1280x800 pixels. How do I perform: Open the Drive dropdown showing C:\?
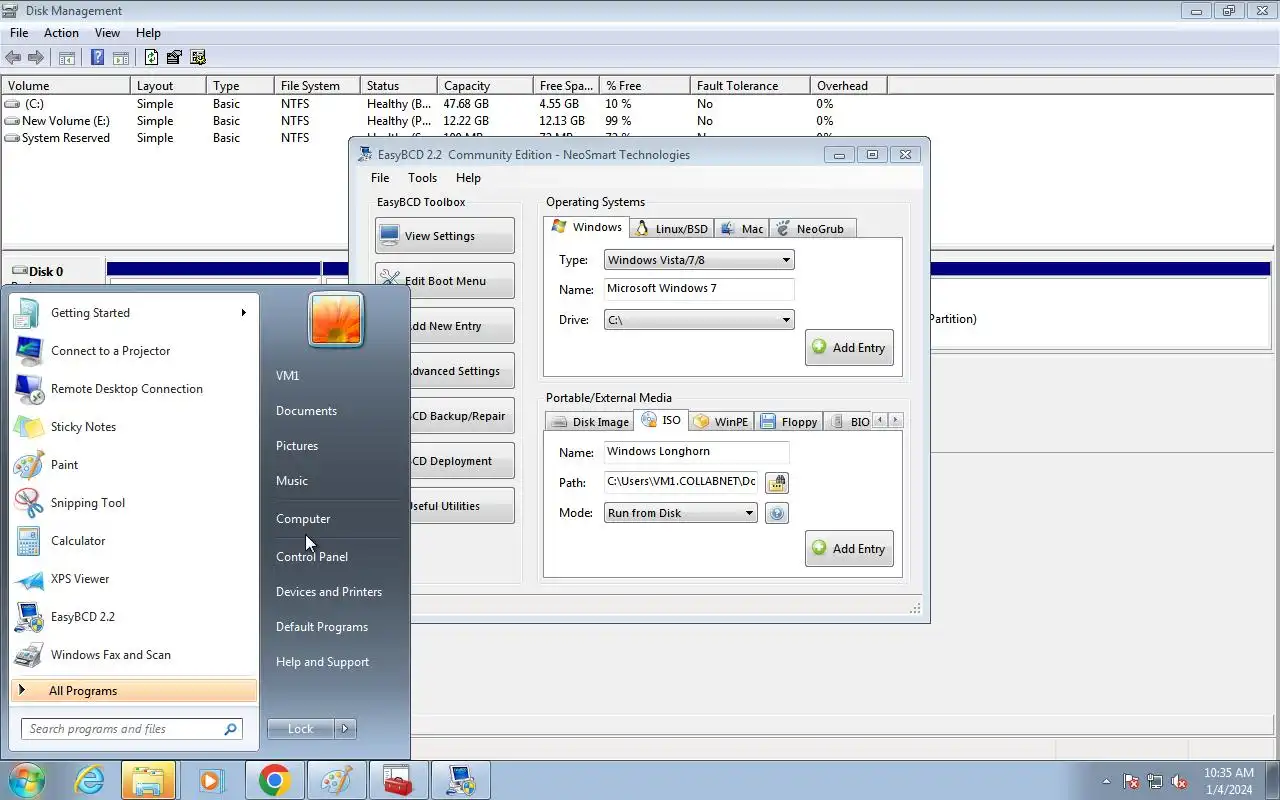coord(699,320)
